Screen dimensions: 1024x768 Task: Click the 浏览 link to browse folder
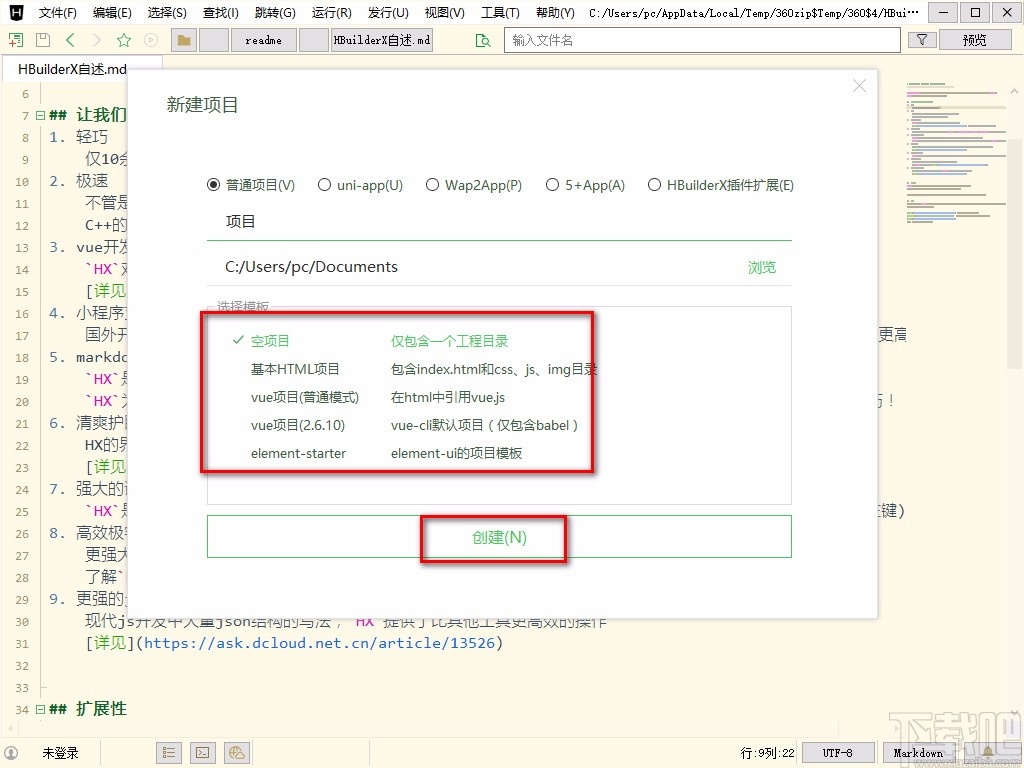[x=761, y=267]
